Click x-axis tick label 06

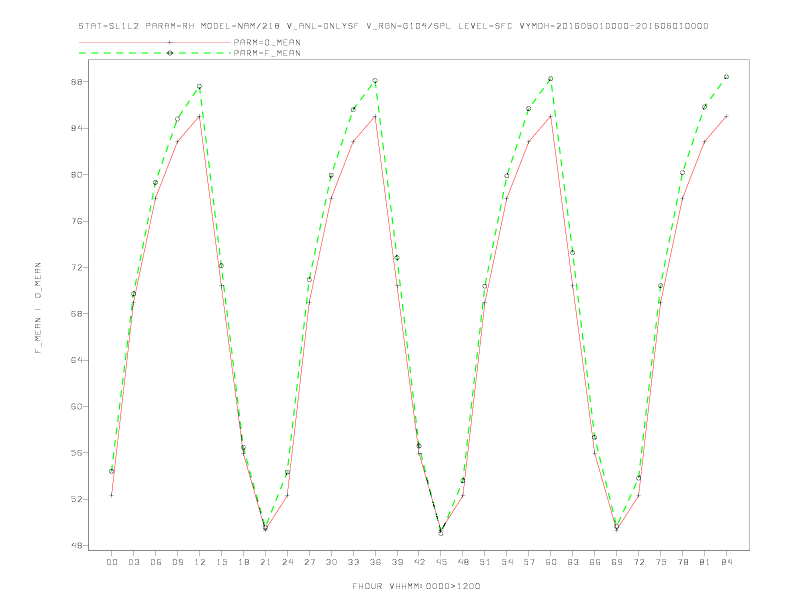coord(156,562)
